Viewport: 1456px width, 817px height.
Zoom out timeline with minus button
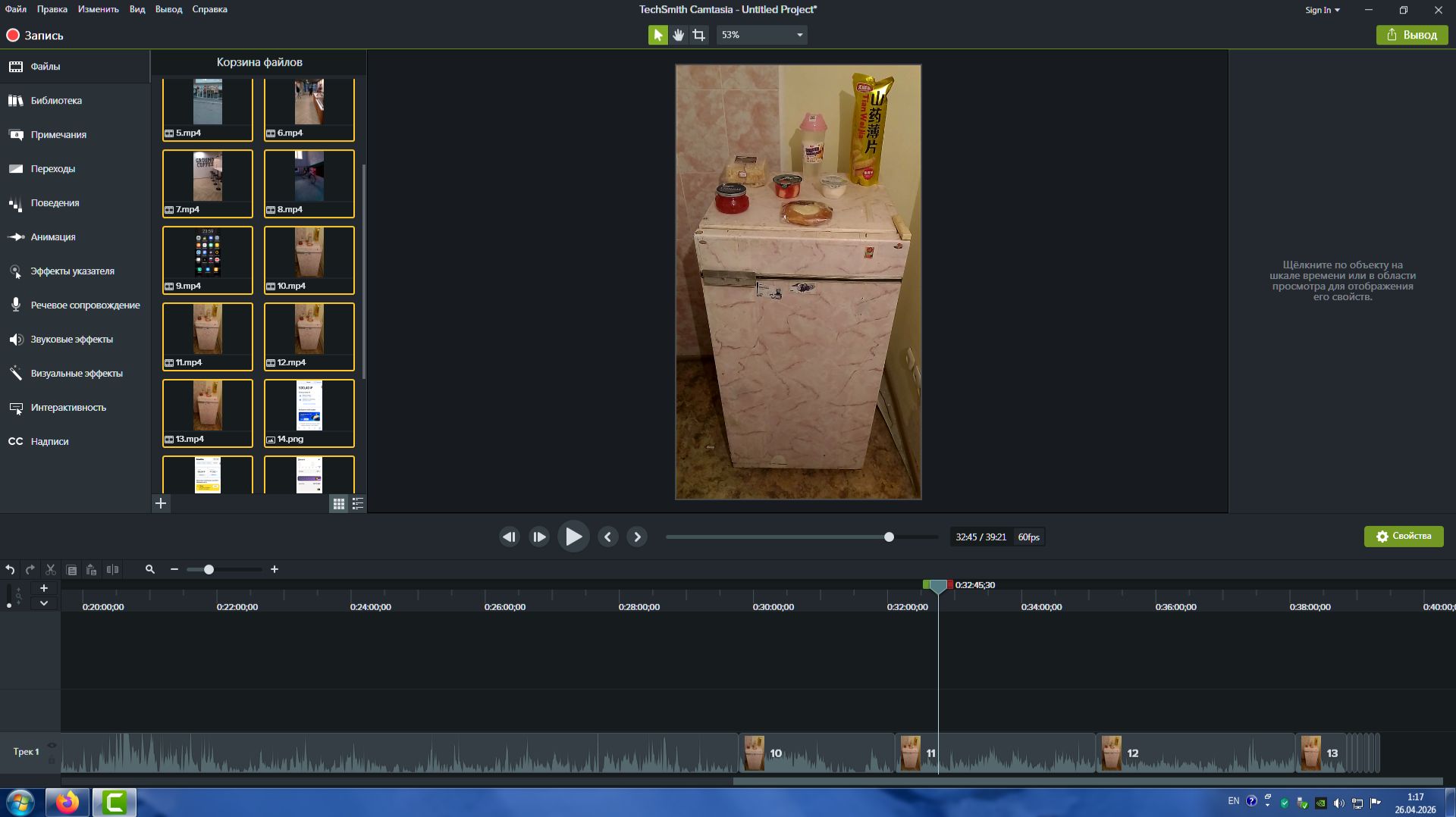(x=174, y=569)
